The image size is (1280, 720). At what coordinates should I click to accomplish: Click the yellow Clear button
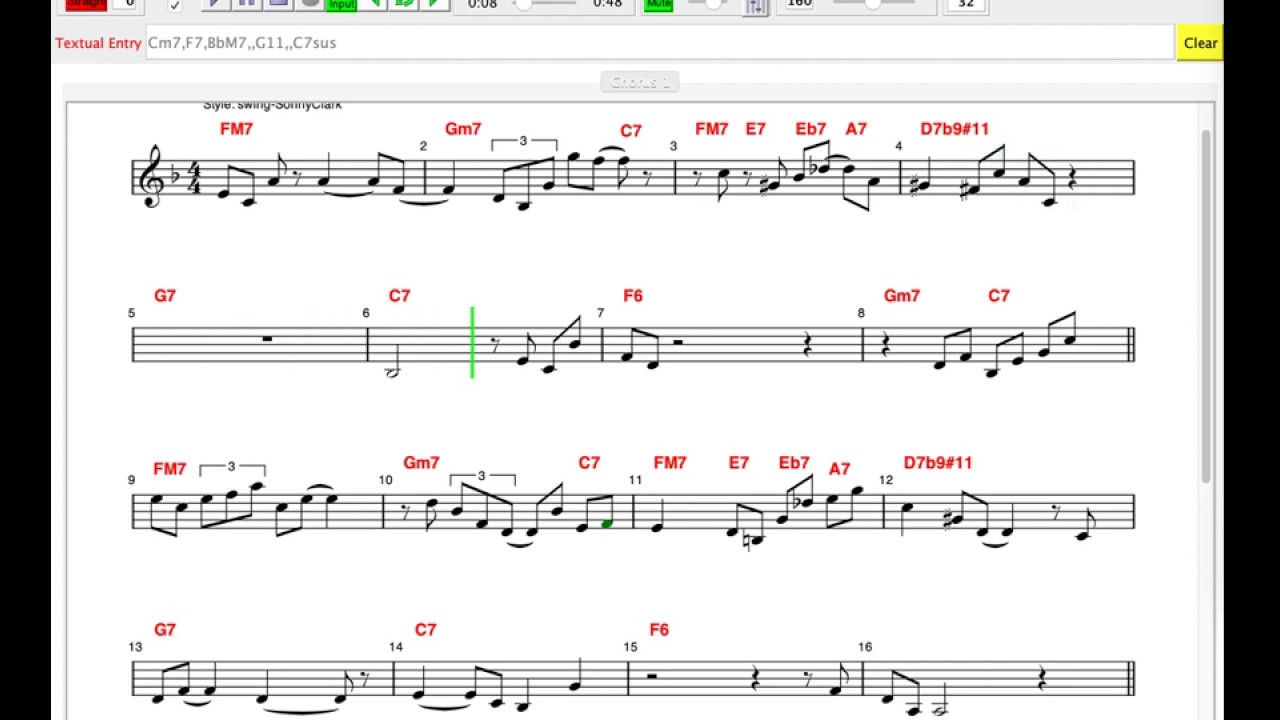(x=1200, y=43)
